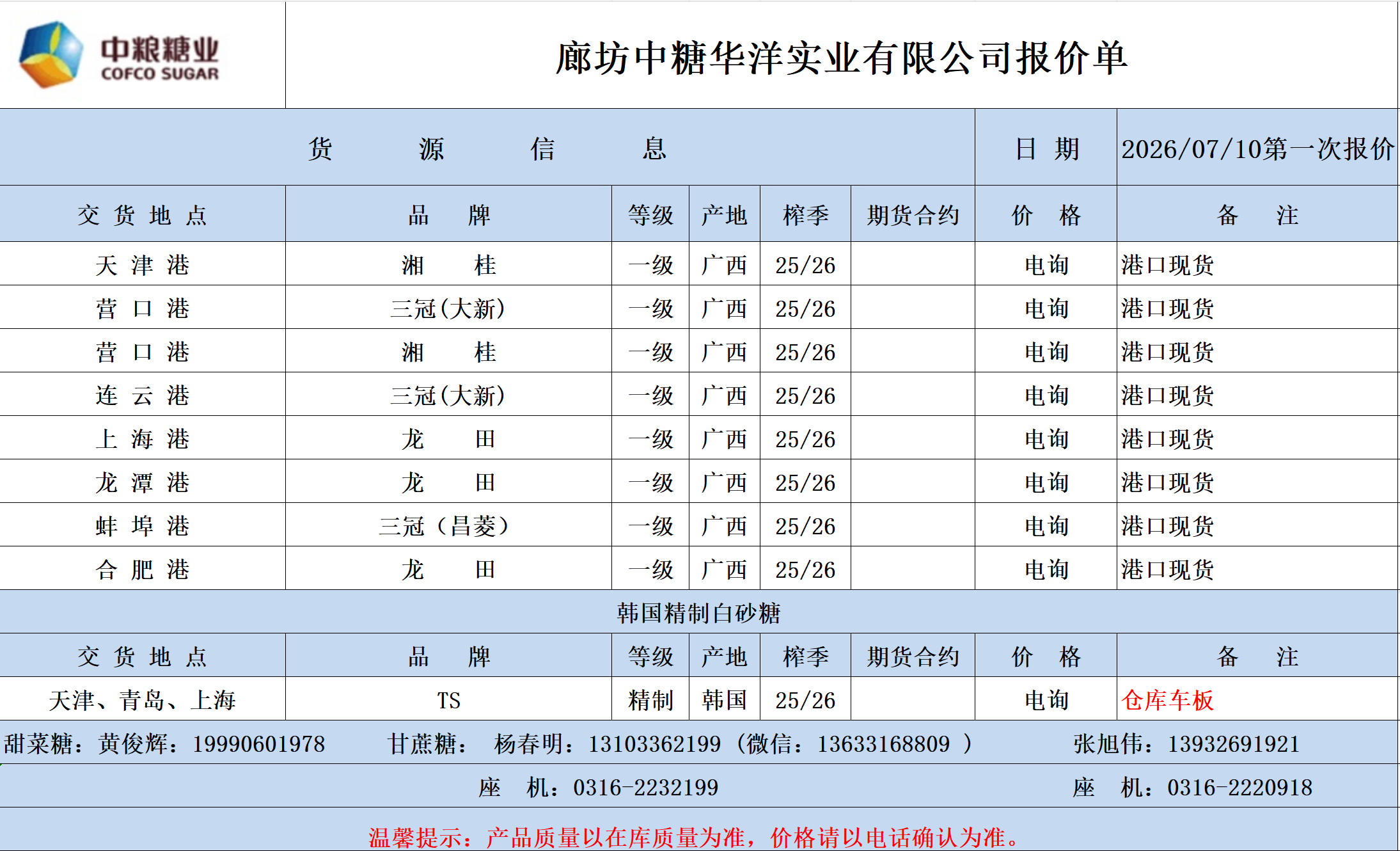Screen dimensions: 1400x851
Task: Click the 天津港 delivery location cell
Action: point(143,265)
